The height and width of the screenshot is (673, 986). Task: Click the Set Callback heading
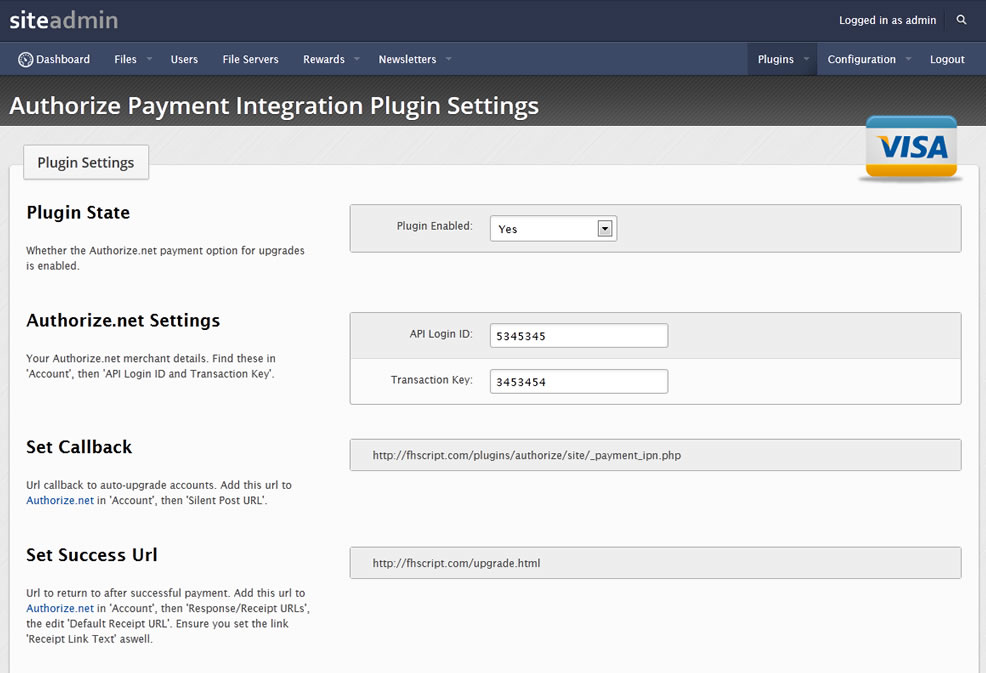[x=79, y=447]
